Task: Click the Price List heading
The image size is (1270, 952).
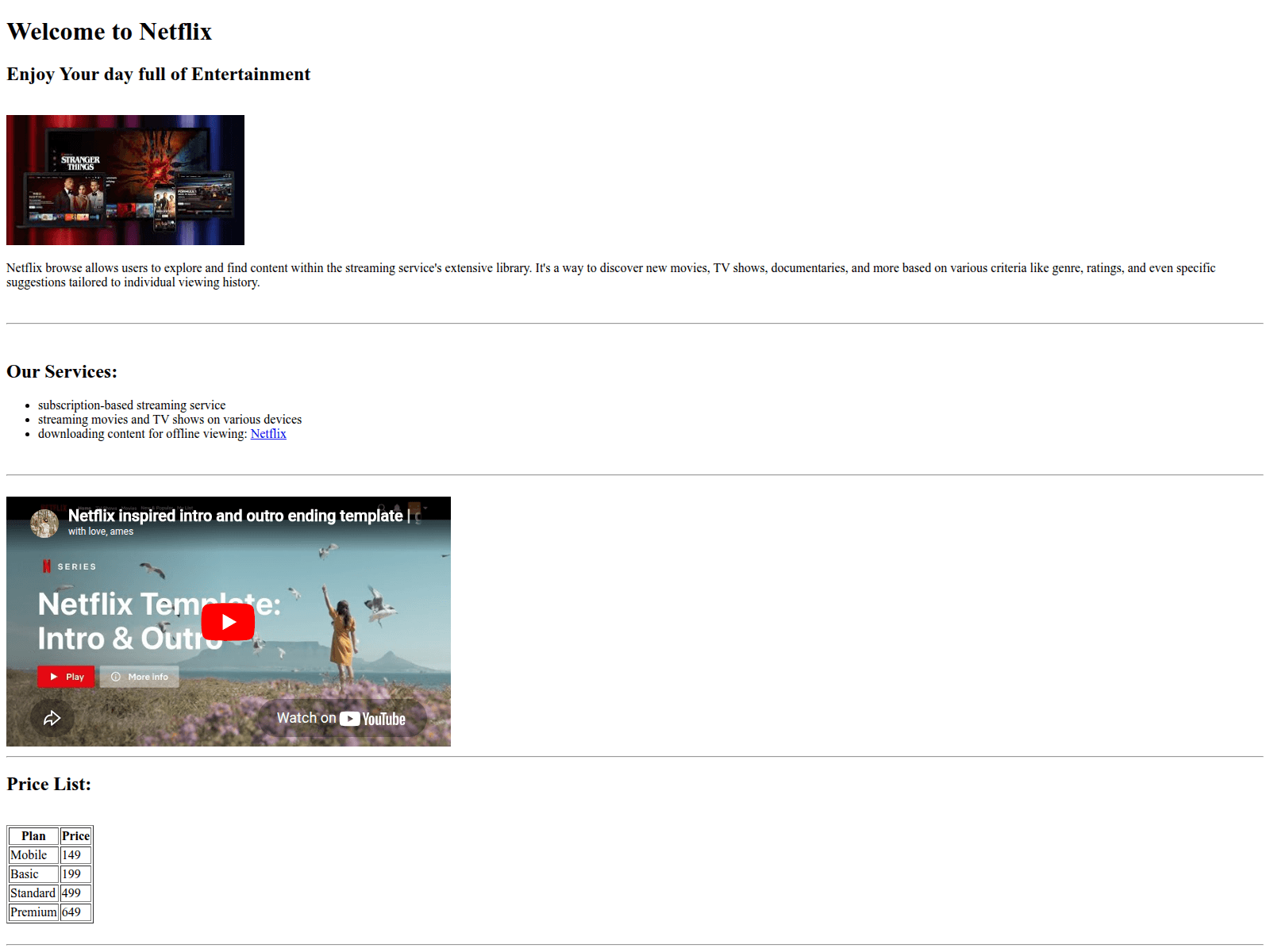Action: tap(49, 785)
